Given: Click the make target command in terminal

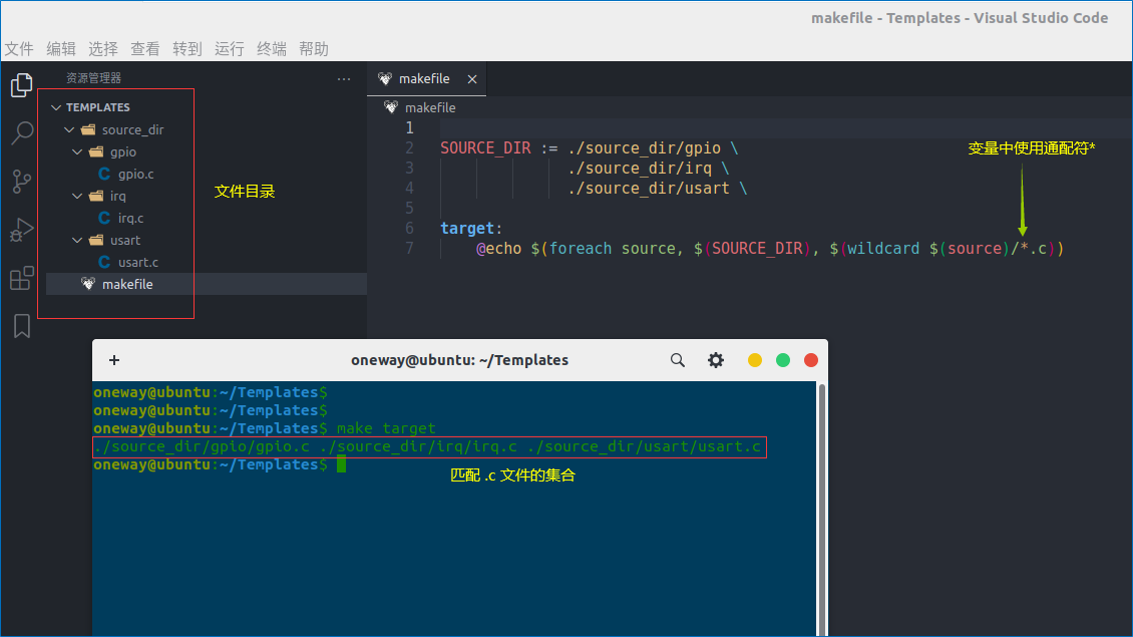Looking at the screenshot, I should coord(386,428).
